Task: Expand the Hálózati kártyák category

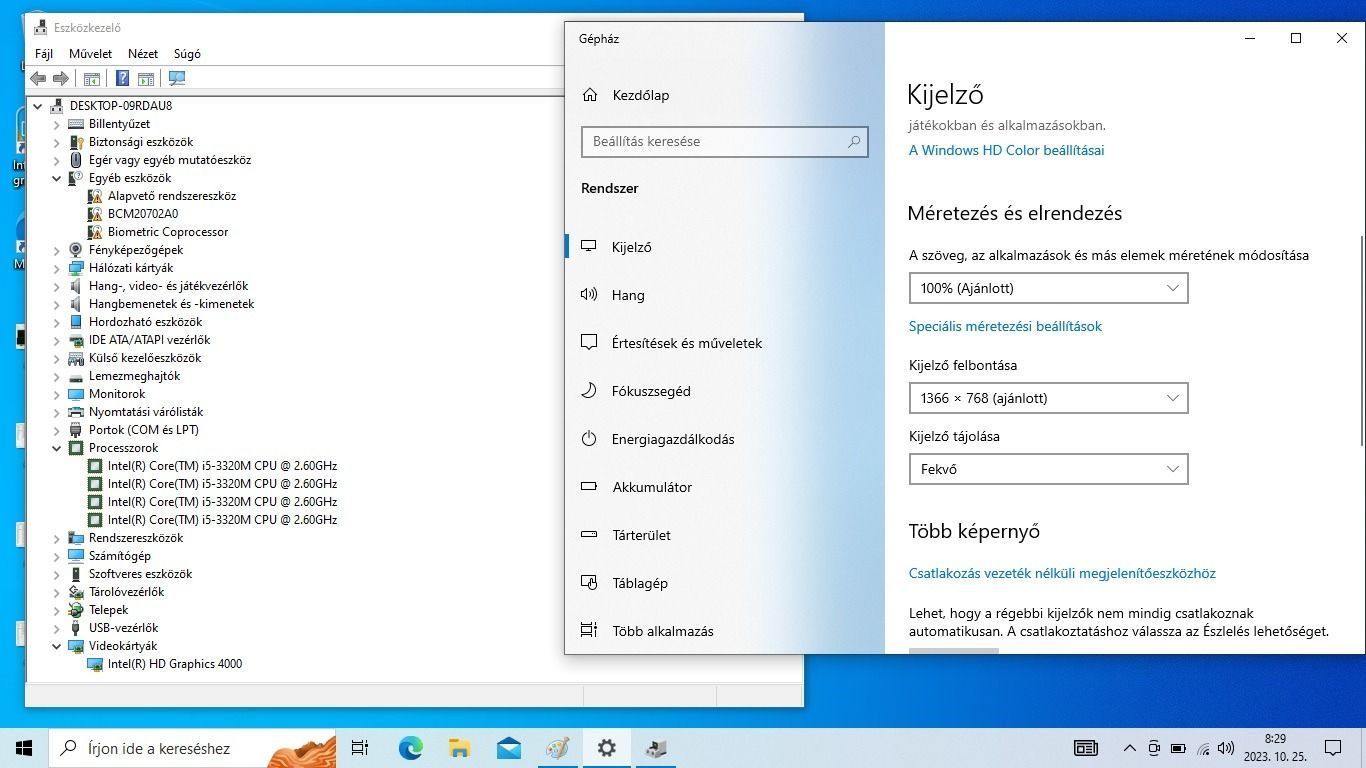Action: [x=57, y=268]
